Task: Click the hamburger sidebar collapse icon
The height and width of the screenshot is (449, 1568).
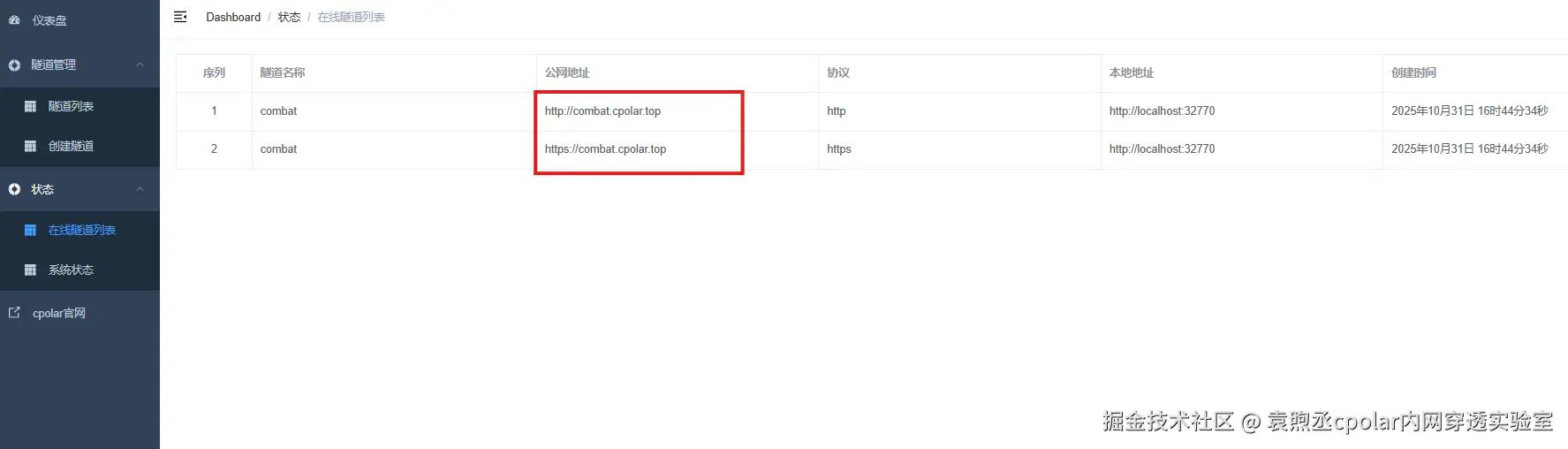Action: (x=180, y=17)
